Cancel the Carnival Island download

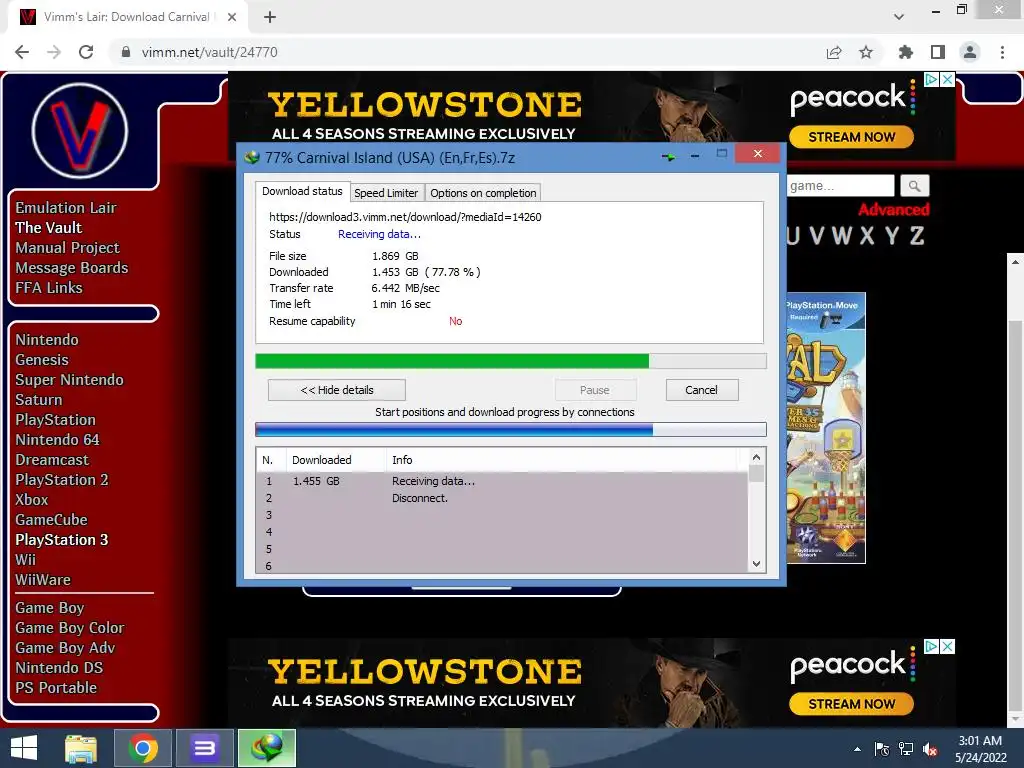[x=701, y=390]
